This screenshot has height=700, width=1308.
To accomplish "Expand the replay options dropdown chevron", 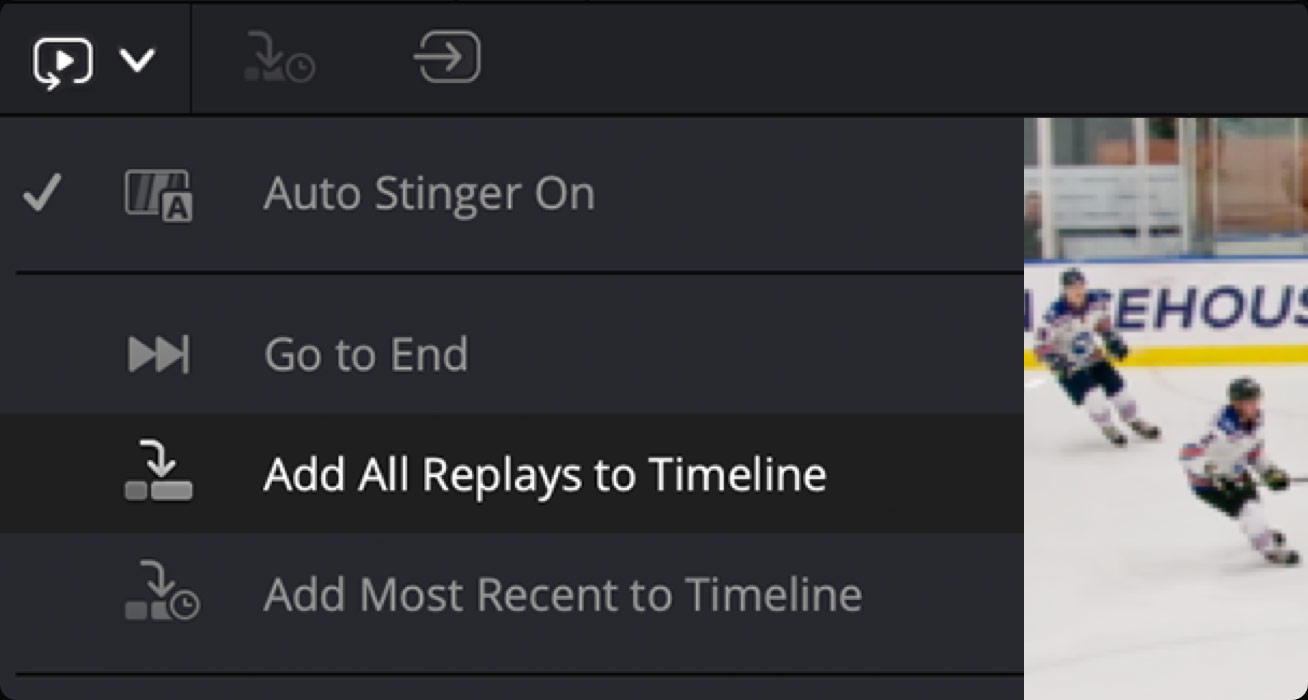I will point(137,62).
